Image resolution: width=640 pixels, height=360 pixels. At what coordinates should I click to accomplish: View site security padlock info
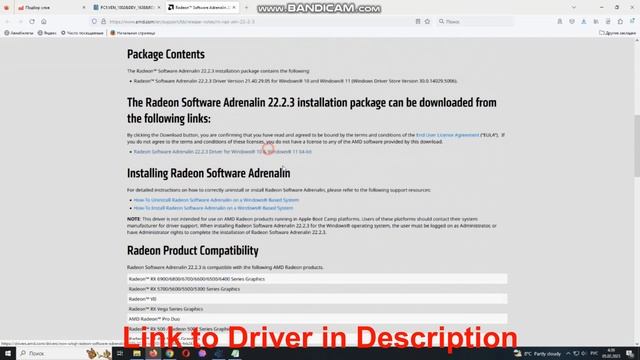pyautogui.click(x=103, y=21)
